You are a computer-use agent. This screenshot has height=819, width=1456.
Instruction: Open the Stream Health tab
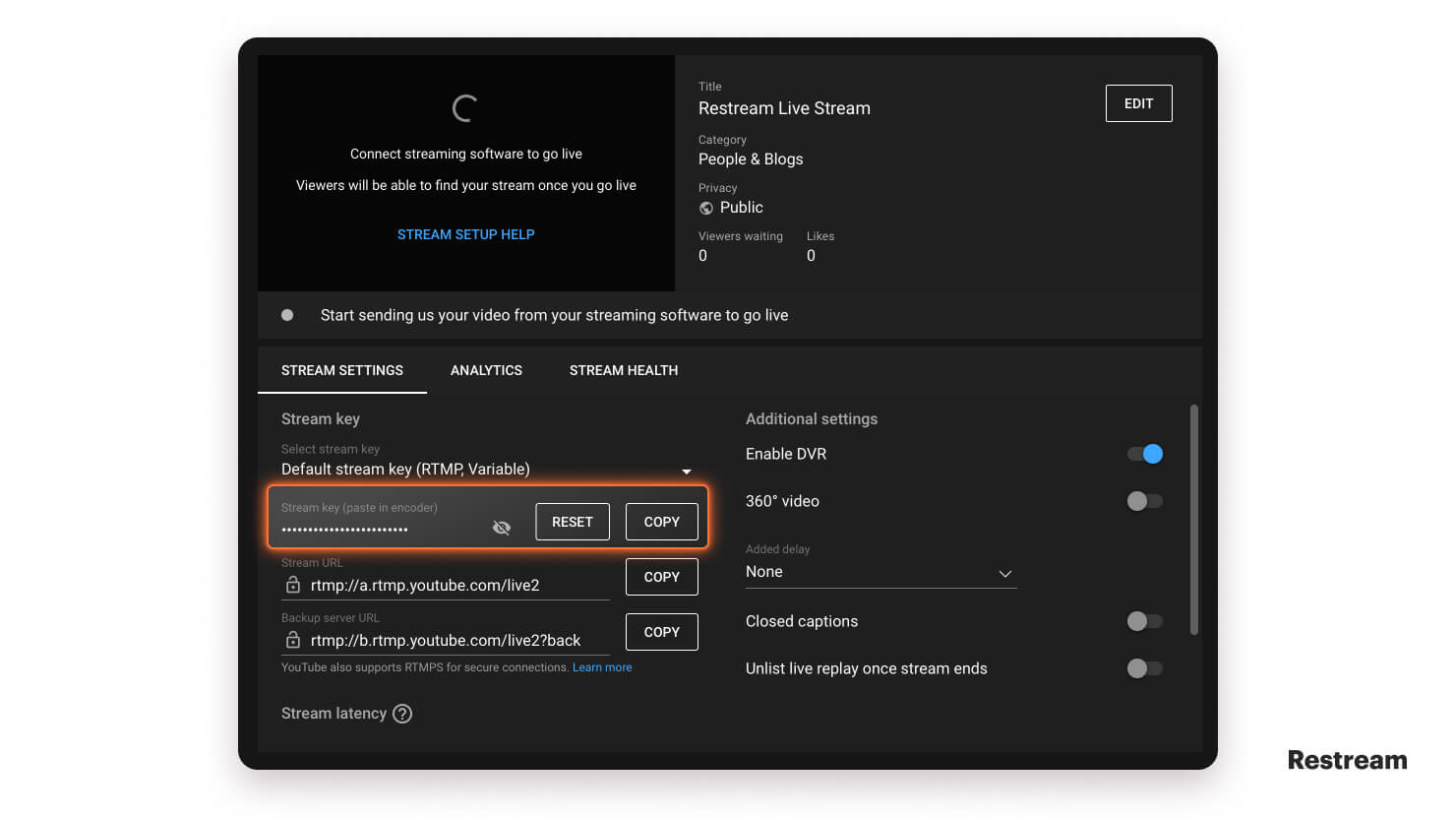pos(624,370)
